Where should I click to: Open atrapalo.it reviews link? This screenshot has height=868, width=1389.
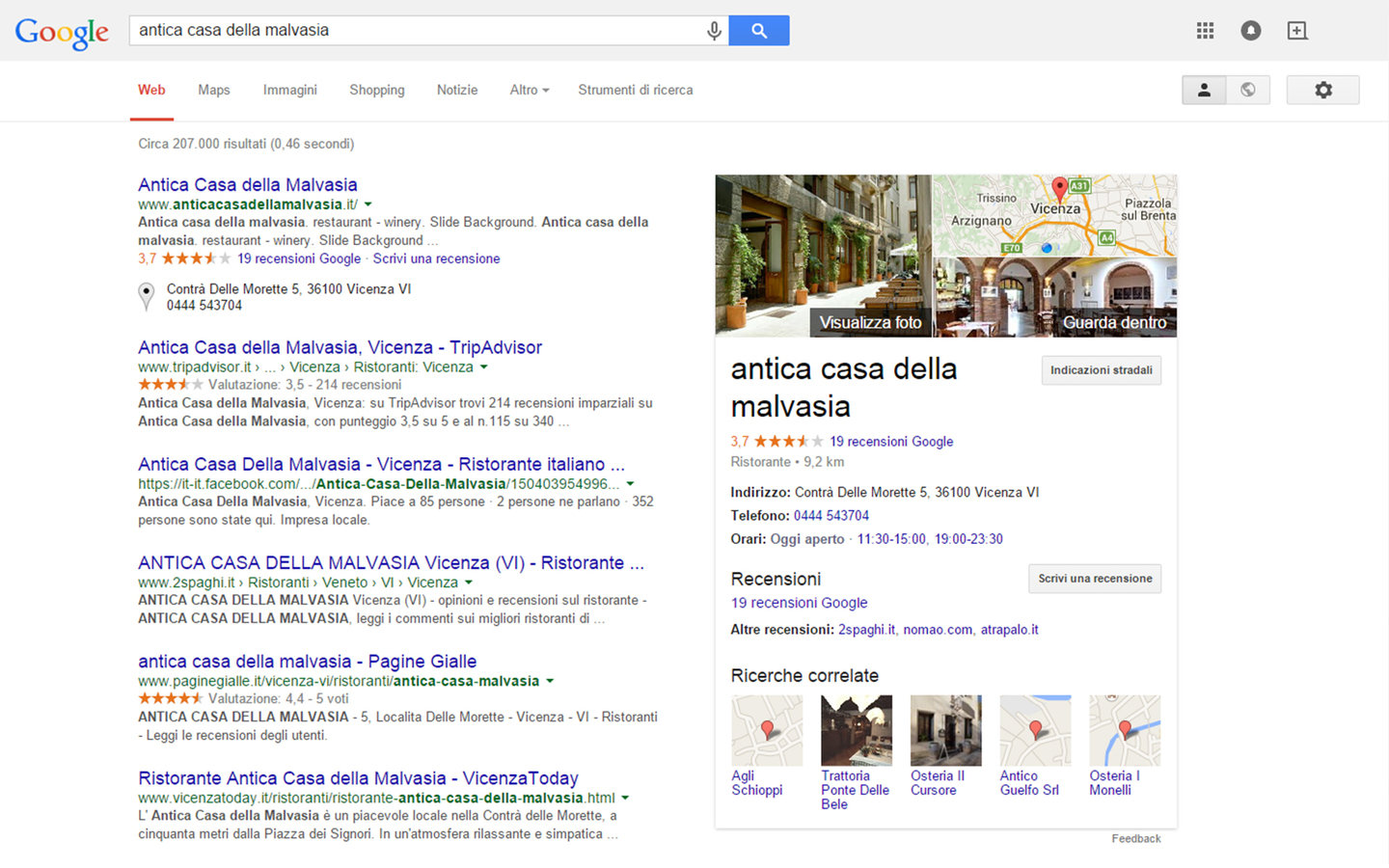tap(1010, 630)
